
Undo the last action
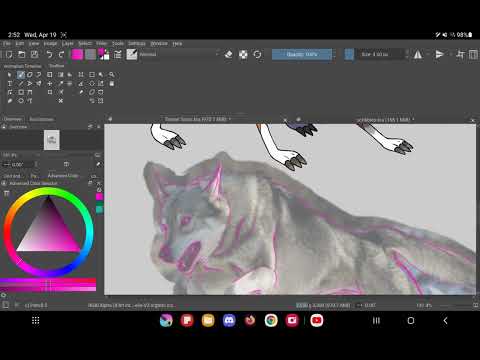pos(49,54)
